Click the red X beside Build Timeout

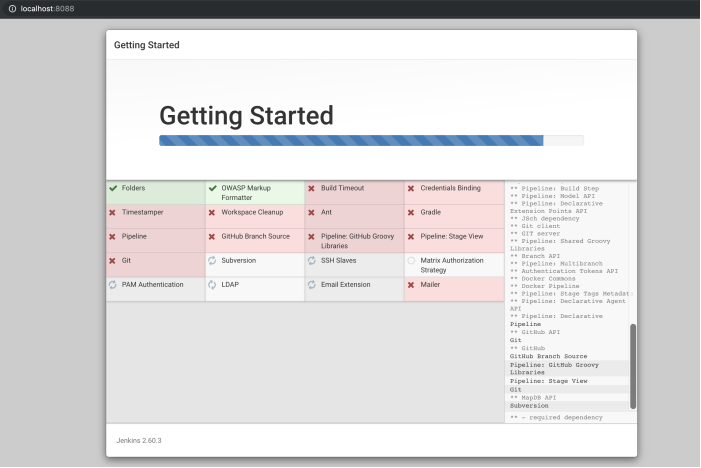tap(312, 189)
